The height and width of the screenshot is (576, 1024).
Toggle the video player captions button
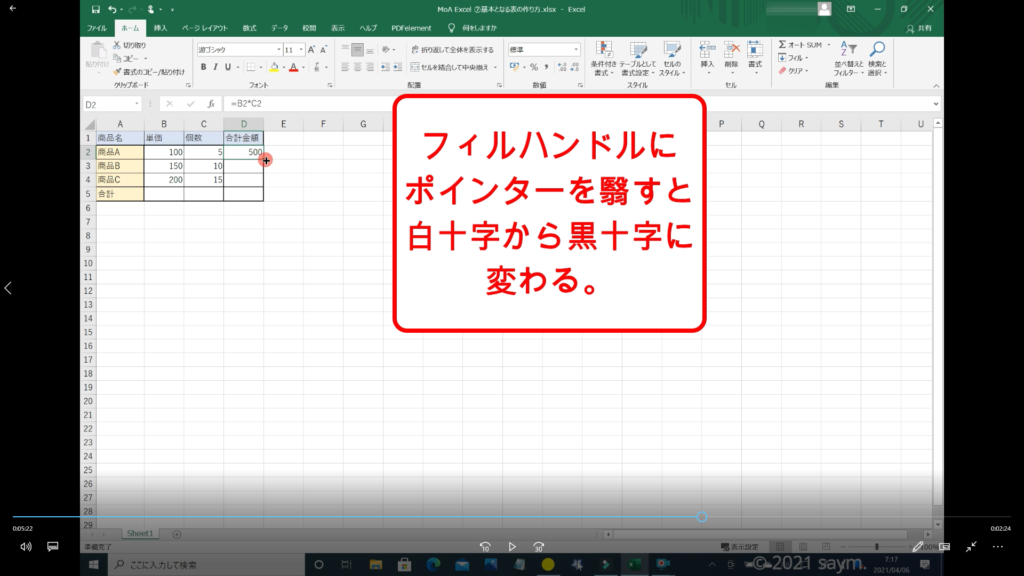[53, 547]
